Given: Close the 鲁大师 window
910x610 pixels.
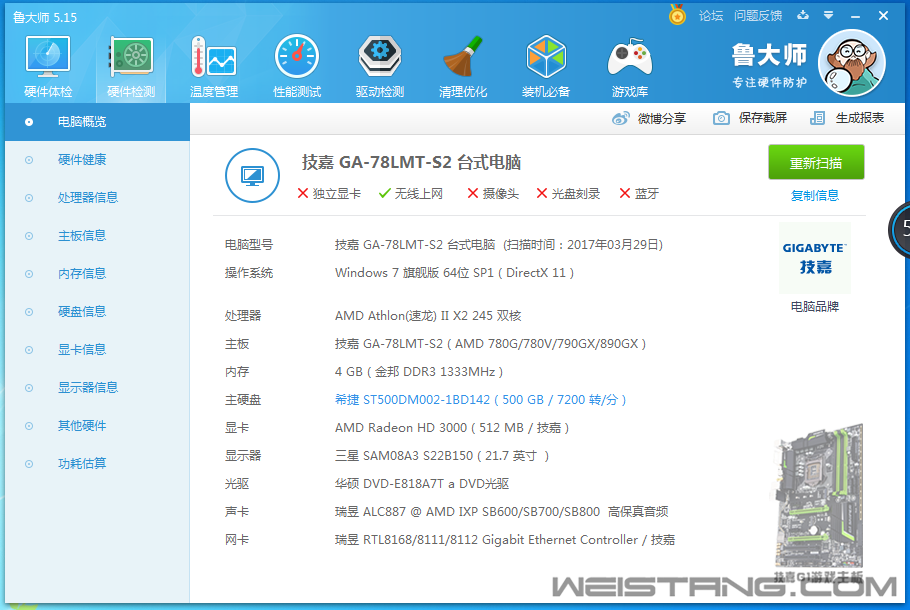Looking at the screenshot, I should 883,16.
